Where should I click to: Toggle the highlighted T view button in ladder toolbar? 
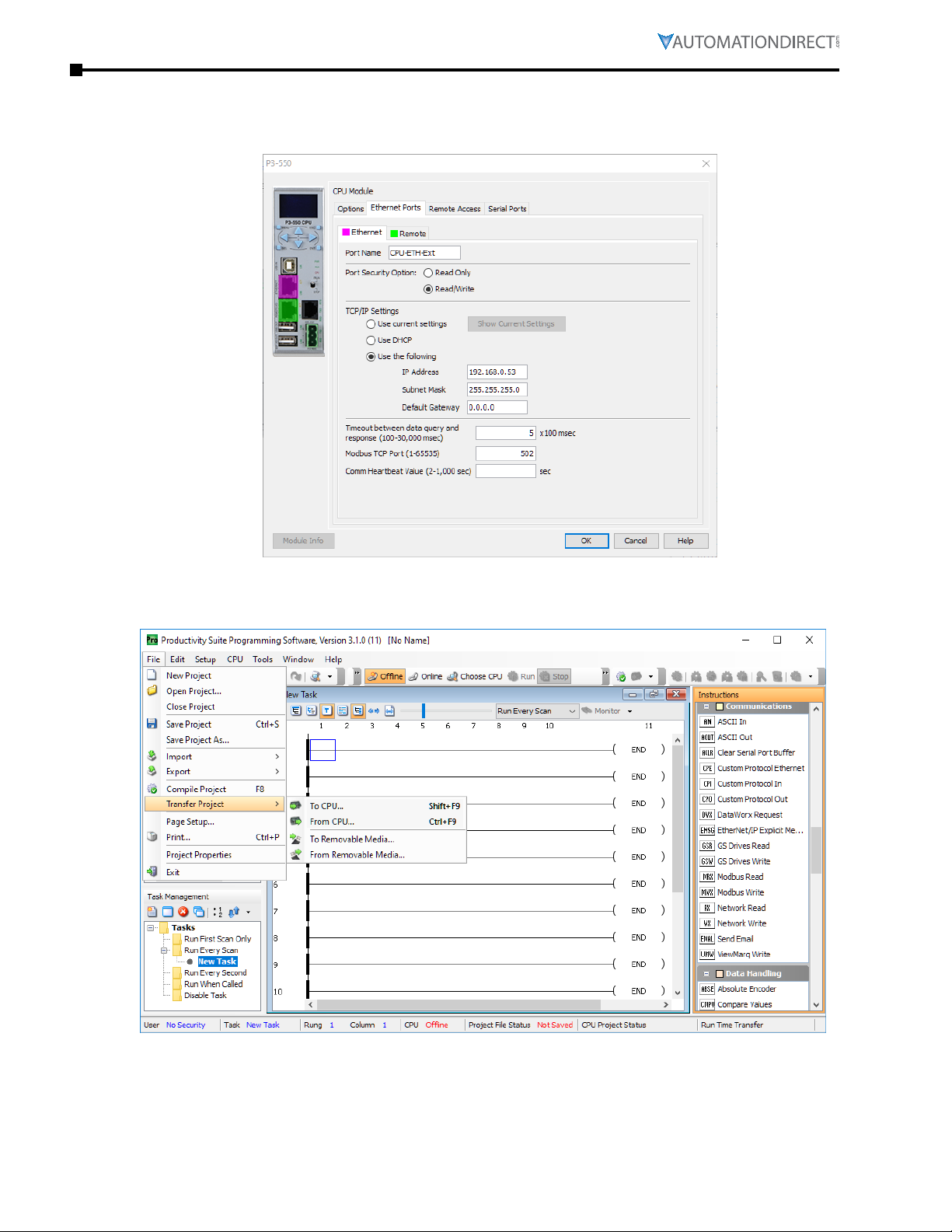(x=327, y=710)
